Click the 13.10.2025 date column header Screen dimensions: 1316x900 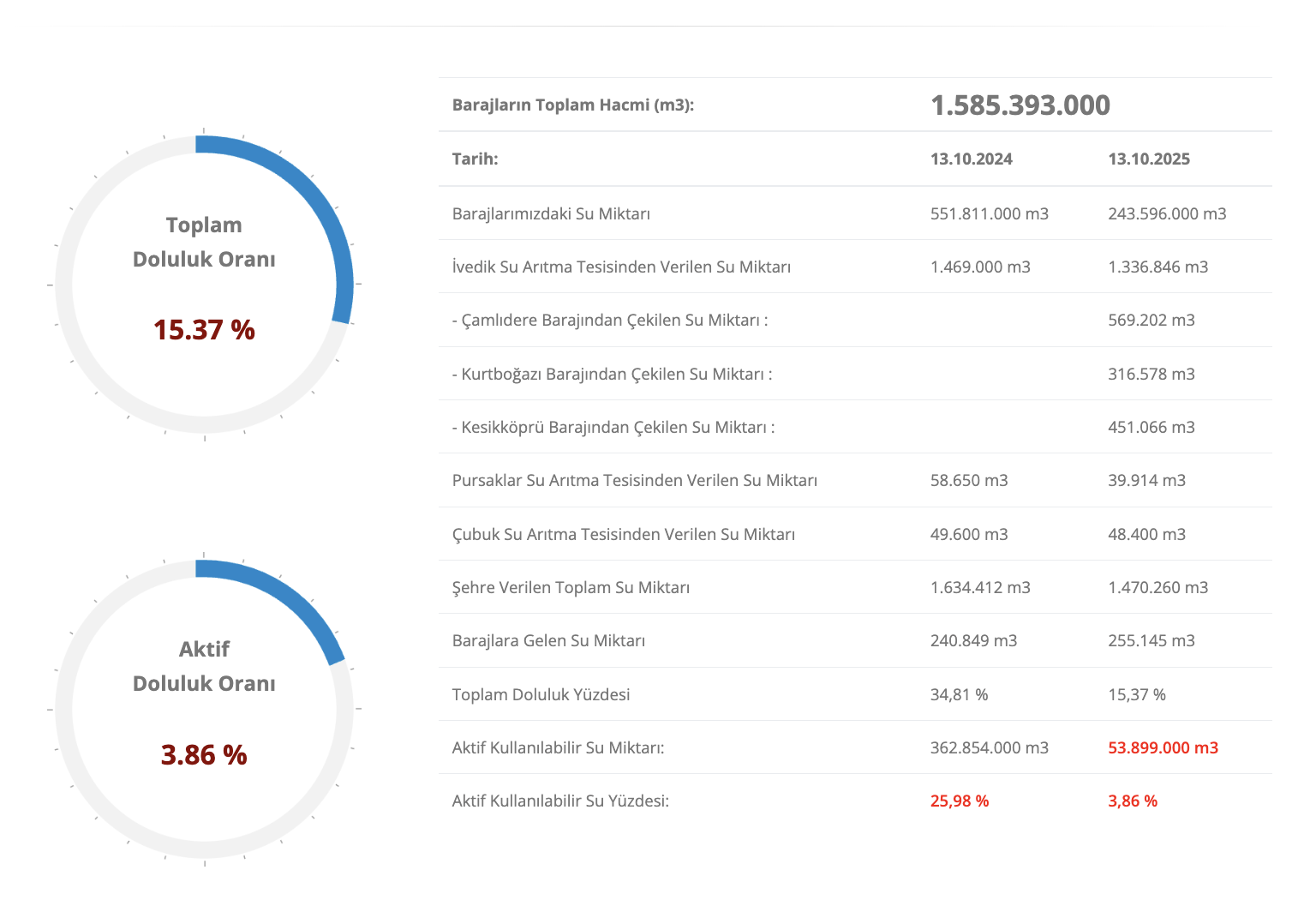[x=1148, y=159]
